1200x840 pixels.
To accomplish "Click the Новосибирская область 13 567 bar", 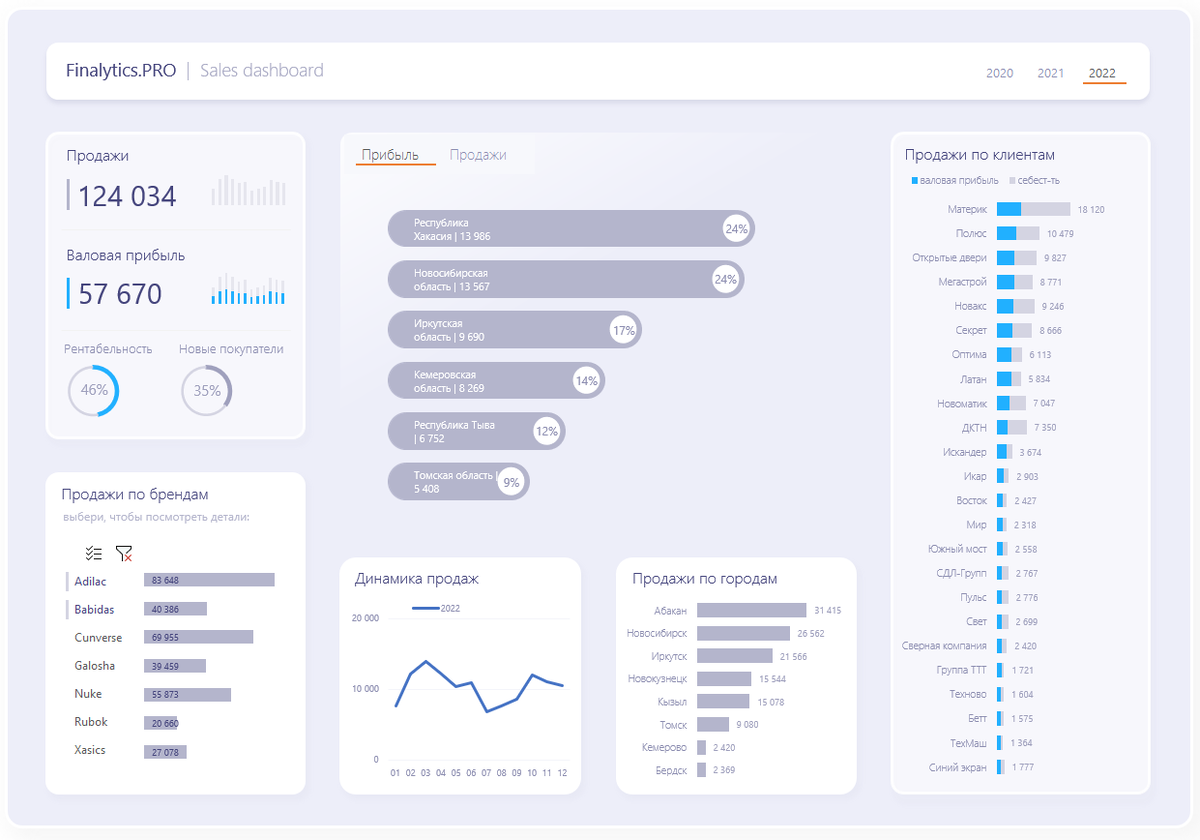I will [566, 279].
